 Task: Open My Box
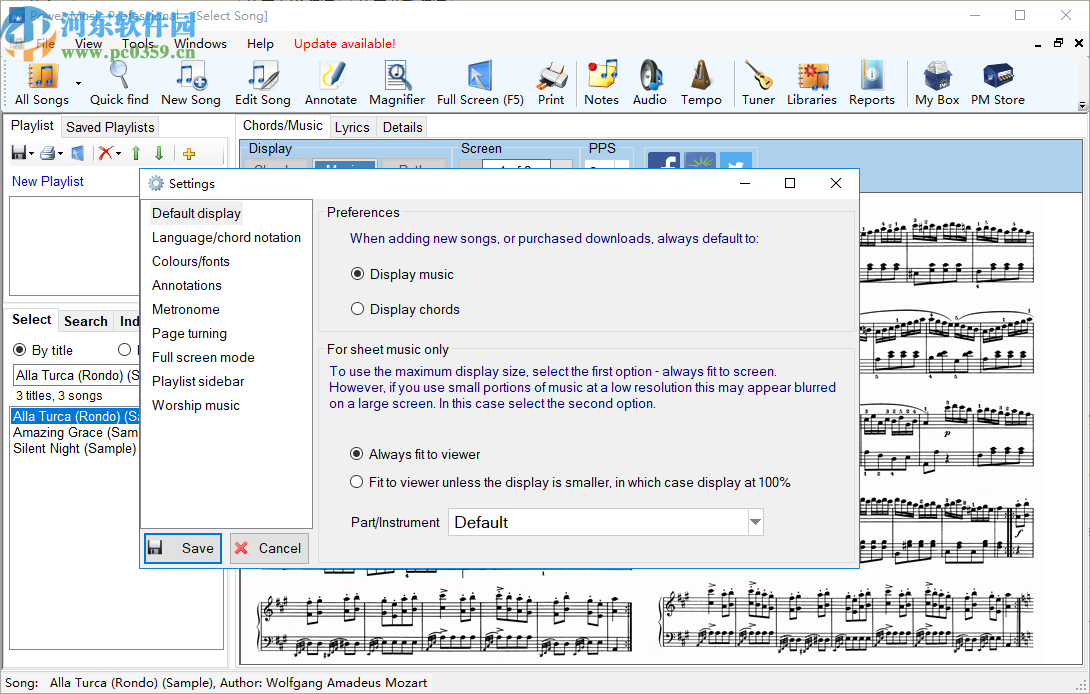[x=937, y=84]
